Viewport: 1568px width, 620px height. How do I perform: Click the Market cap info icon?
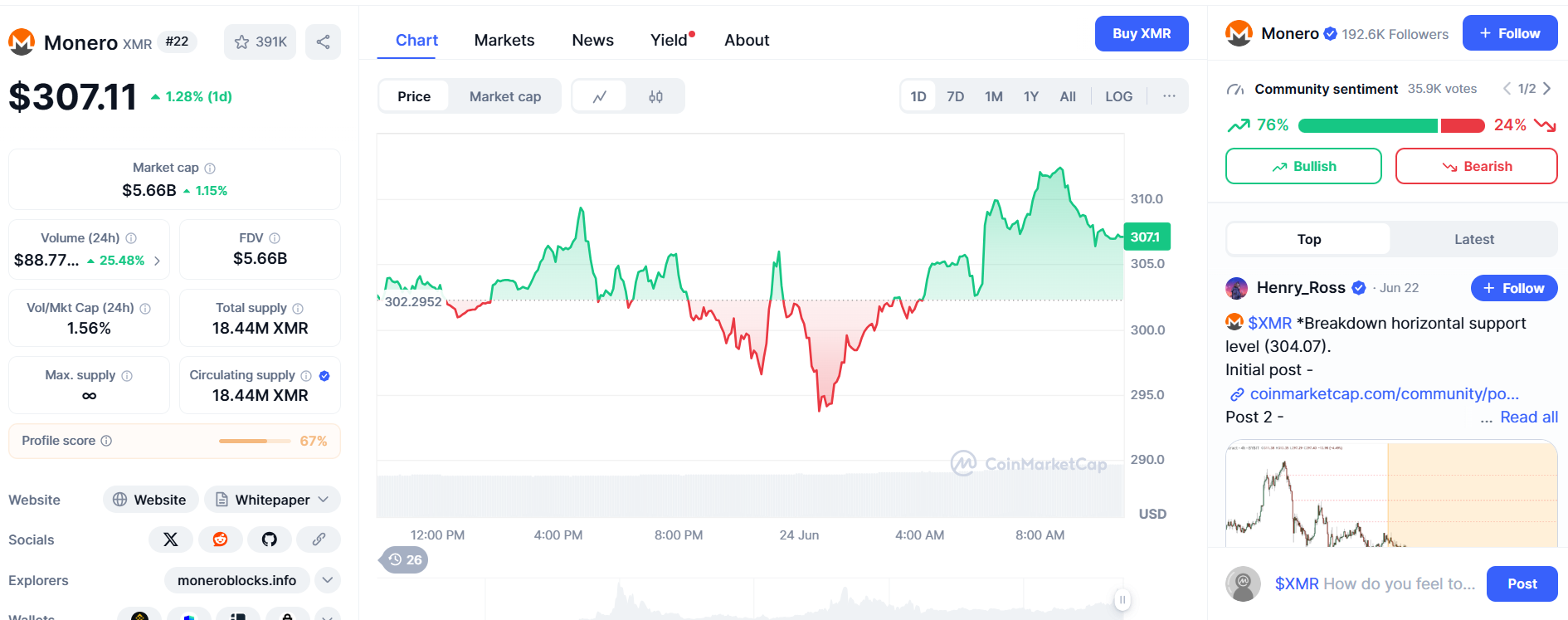click(x=210, y=168)
